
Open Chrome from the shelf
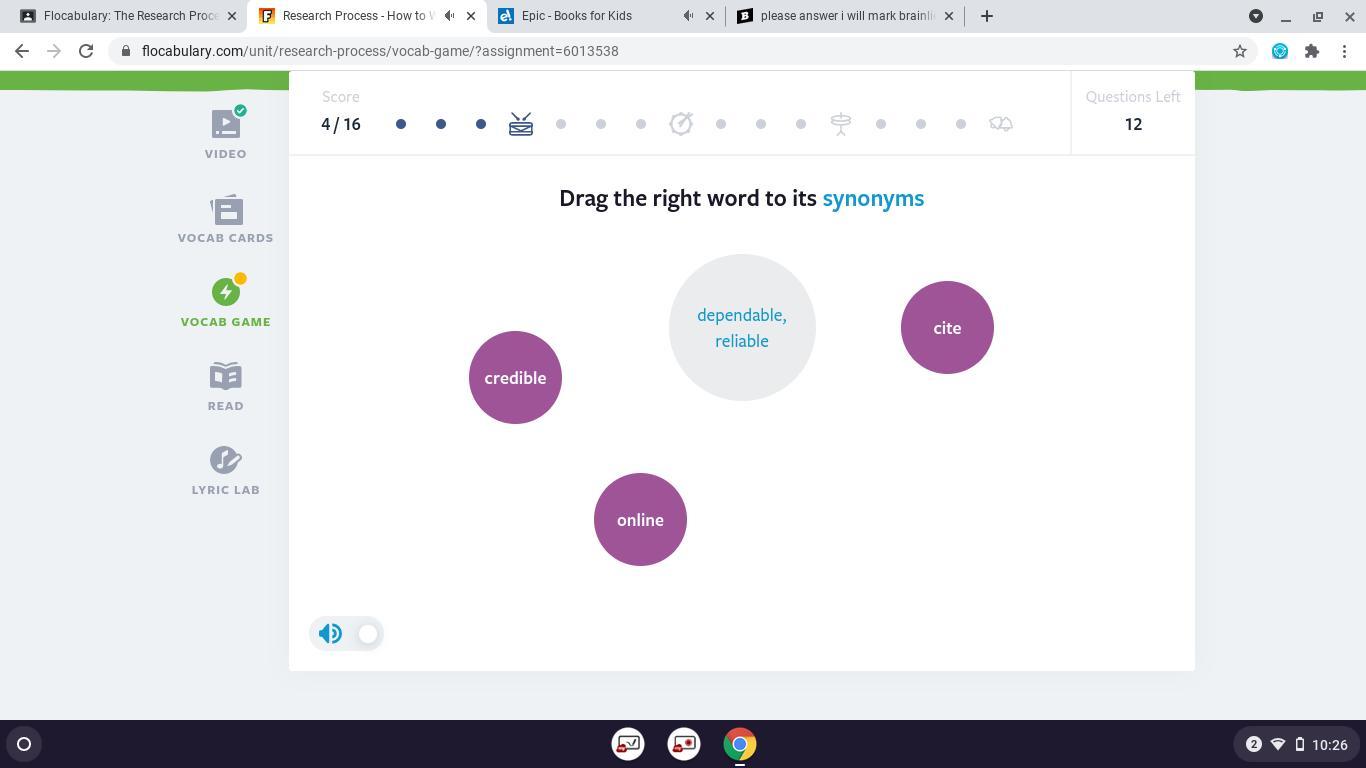740,744
